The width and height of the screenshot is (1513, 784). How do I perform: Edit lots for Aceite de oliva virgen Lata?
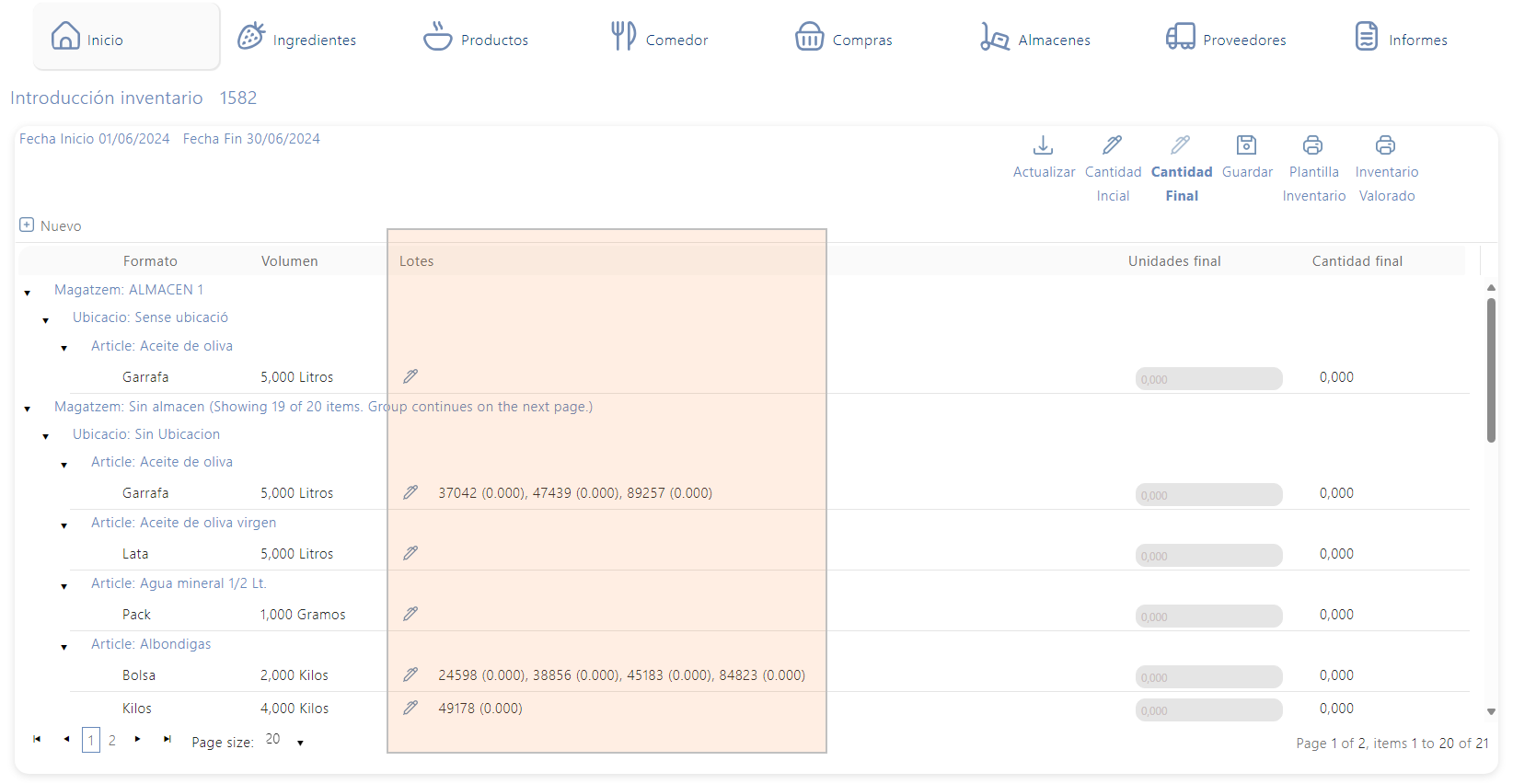[x=410, y=553]
